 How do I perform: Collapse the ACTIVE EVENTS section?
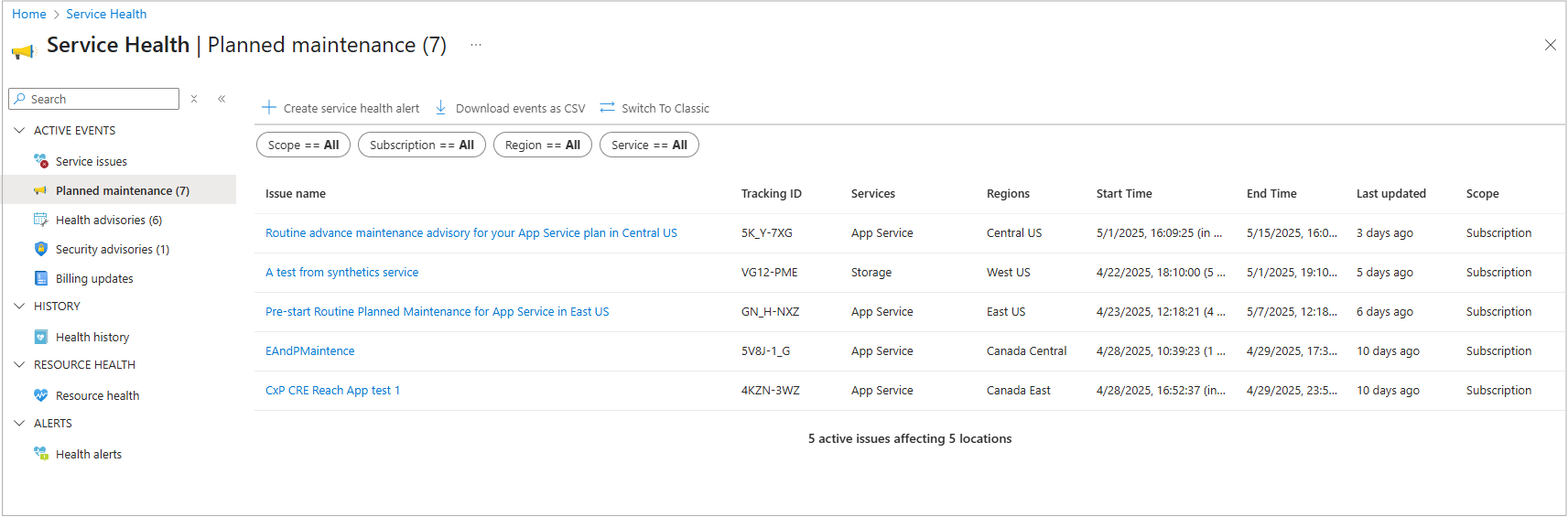click(19, 131)
